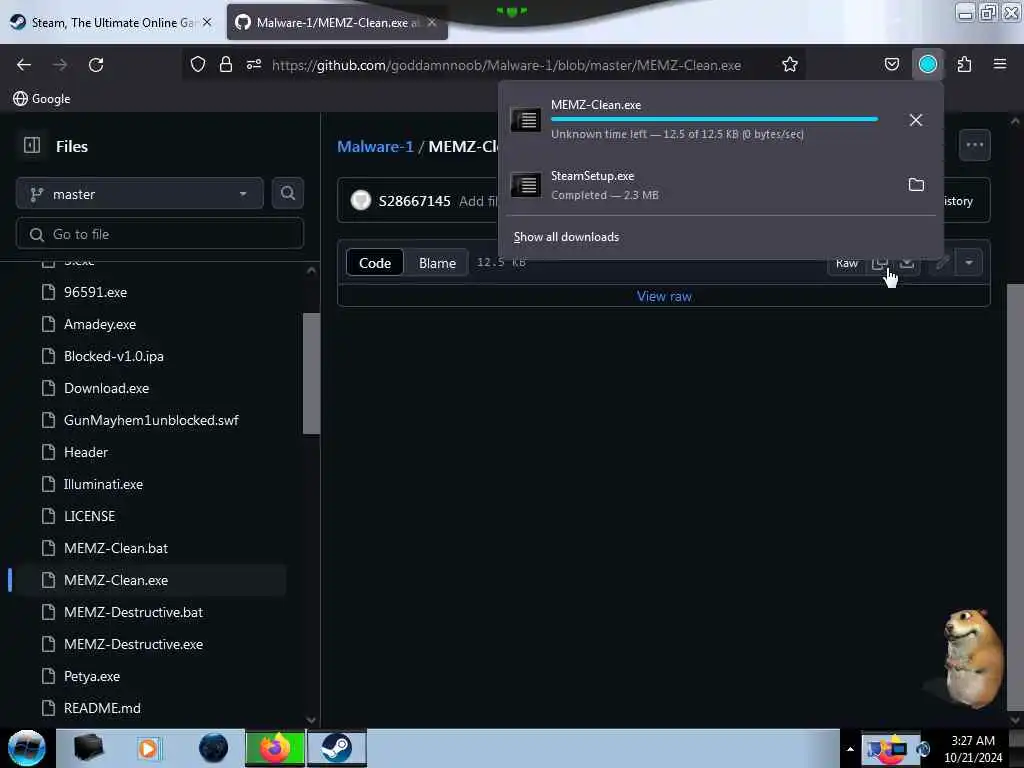This screenshot has height=768, width=1024.
Task: Cancel the MEMZ-Clean.exe download
Action: pyautogui.click(x=916, y=120)
